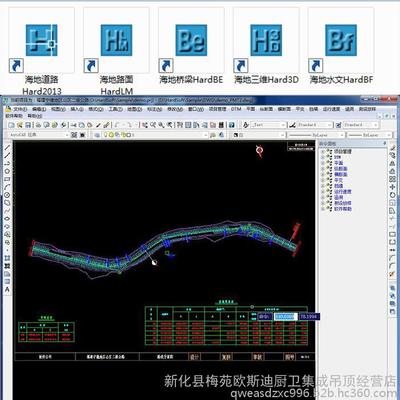400x400 pixels.
Task: Click the Mirror modify tool
Action: point(393,164)
